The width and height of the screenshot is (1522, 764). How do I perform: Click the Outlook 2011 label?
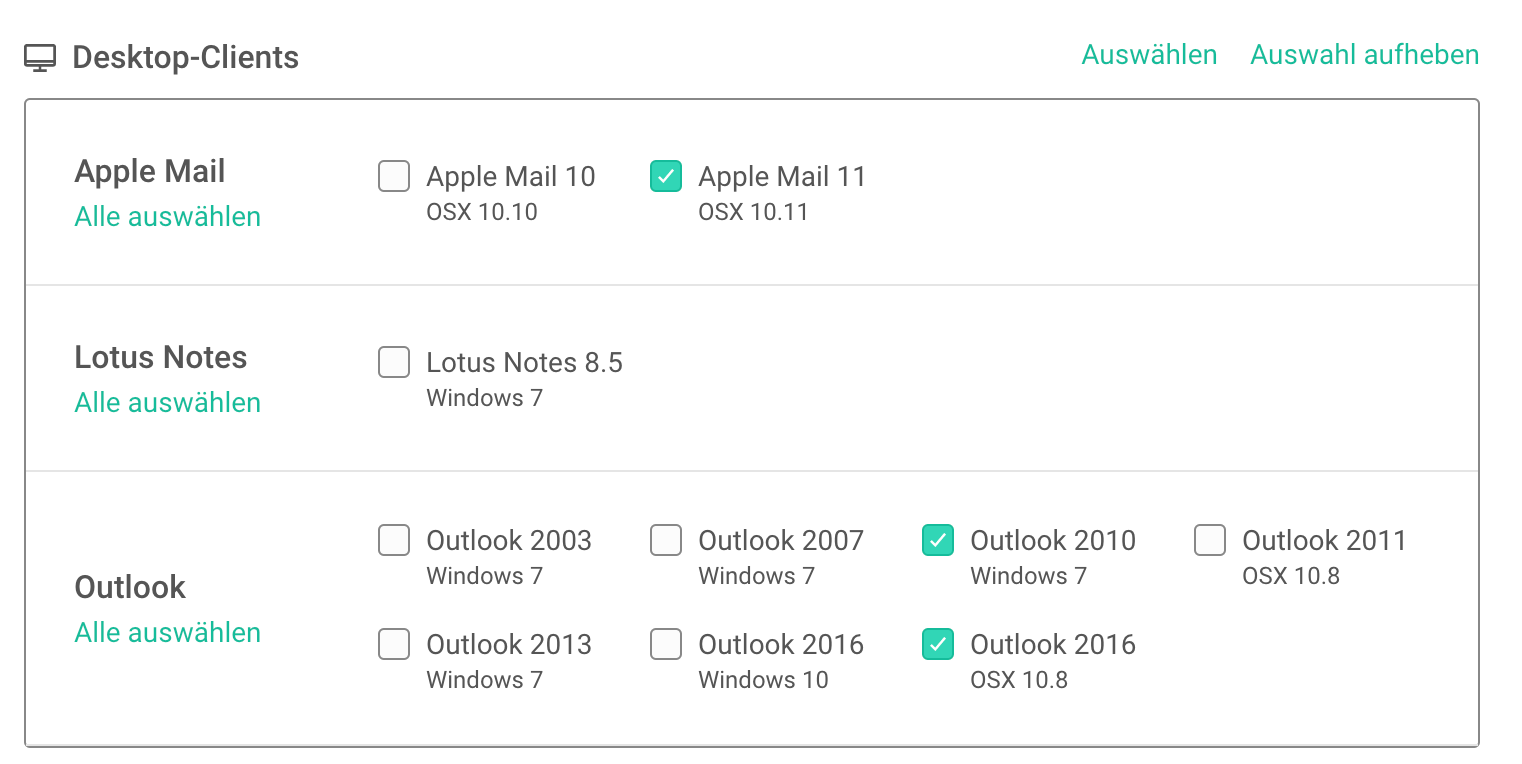click(x=1325, y=541)
